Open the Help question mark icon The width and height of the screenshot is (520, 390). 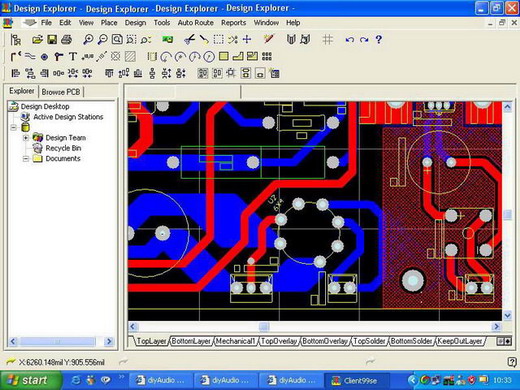378,40
